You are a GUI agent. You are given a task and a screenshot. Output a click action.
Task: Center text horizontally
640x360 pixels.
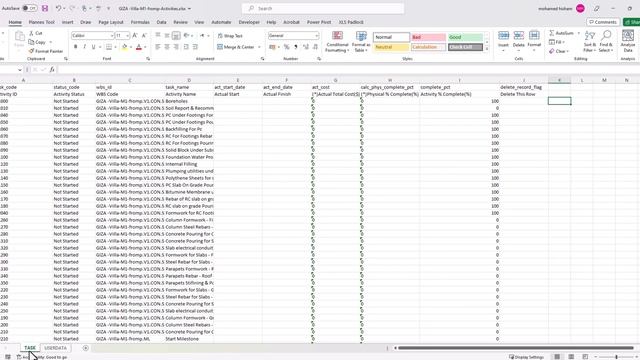[x=167, y=47]
